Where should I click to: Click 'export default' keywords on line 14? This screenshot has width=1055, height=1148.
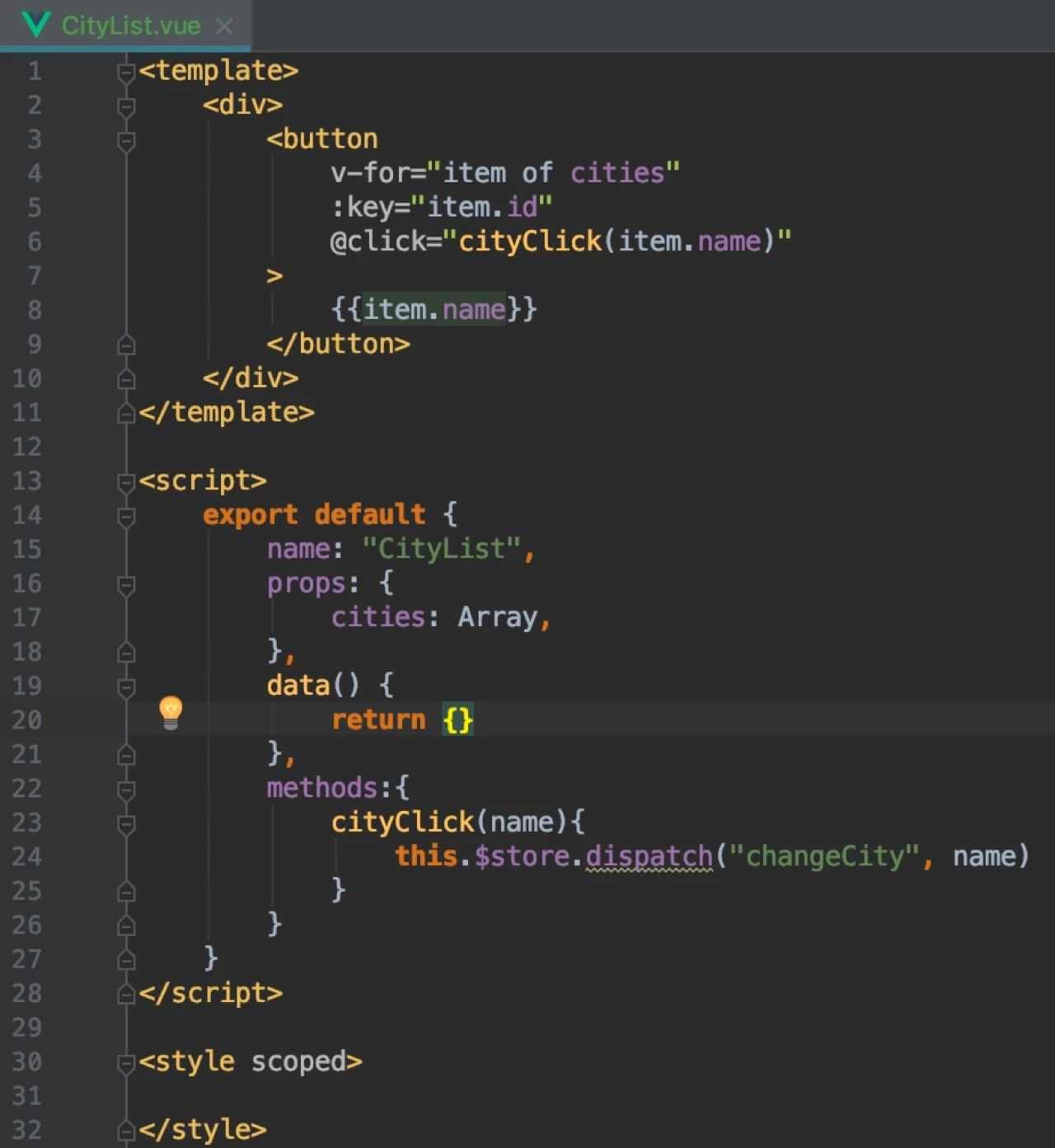(314, 515)
